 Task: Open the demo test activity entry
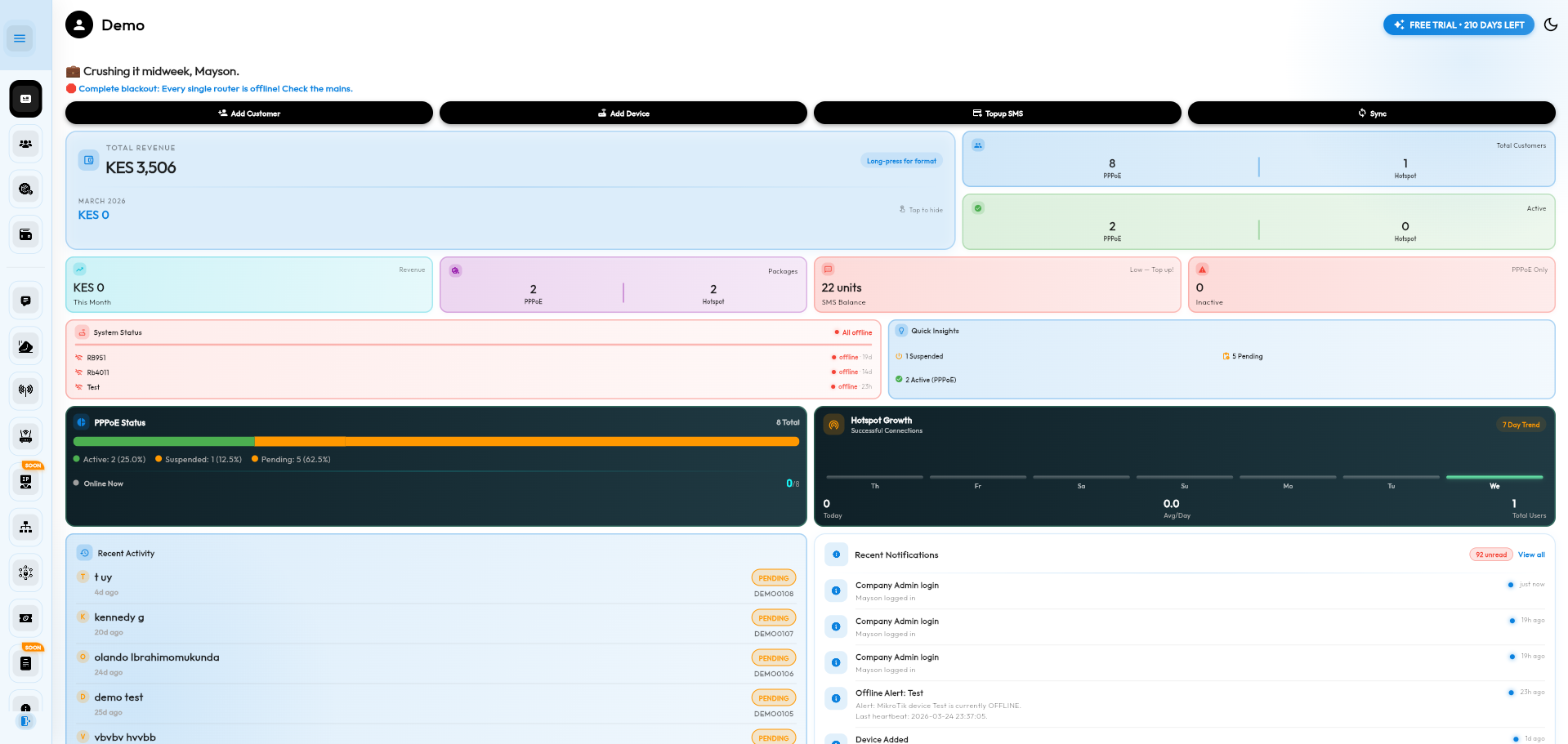[x=436, y=705]
